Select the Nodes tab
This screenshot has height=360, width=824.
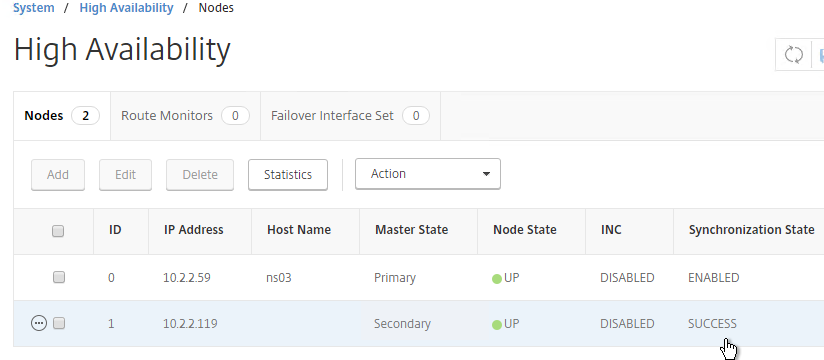pos(62,116)
